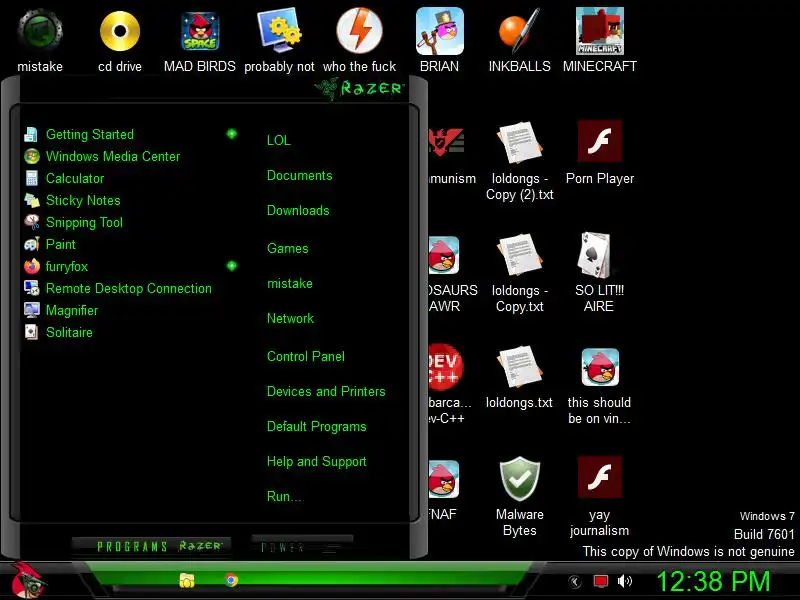The width and height of the screenshot is (800, 600).
Task: Show hidden tray icons arrow
Action: coord(575,581)
